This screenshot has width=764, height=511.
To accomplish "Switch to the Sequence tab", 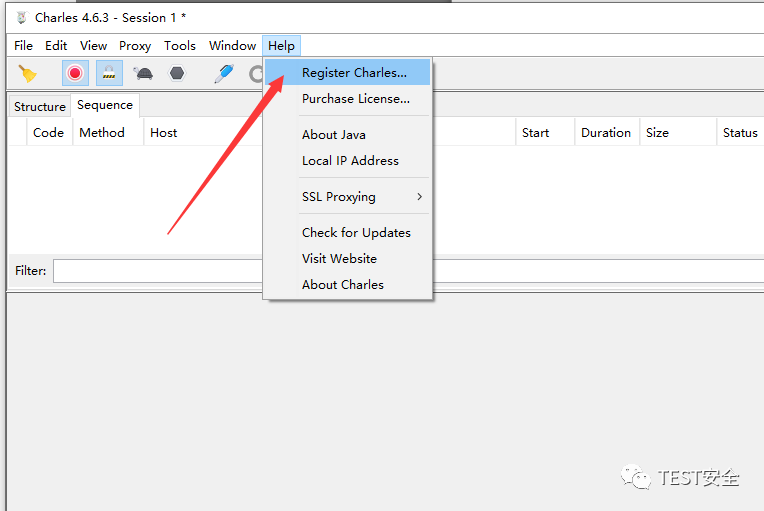I will tap(105, 105).
